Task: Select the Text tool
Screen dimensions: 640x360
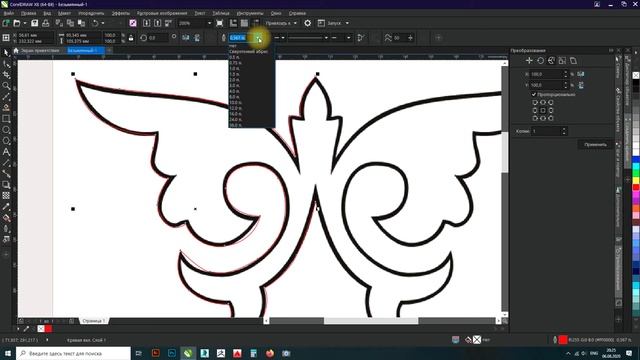Action: click(6, 152)
